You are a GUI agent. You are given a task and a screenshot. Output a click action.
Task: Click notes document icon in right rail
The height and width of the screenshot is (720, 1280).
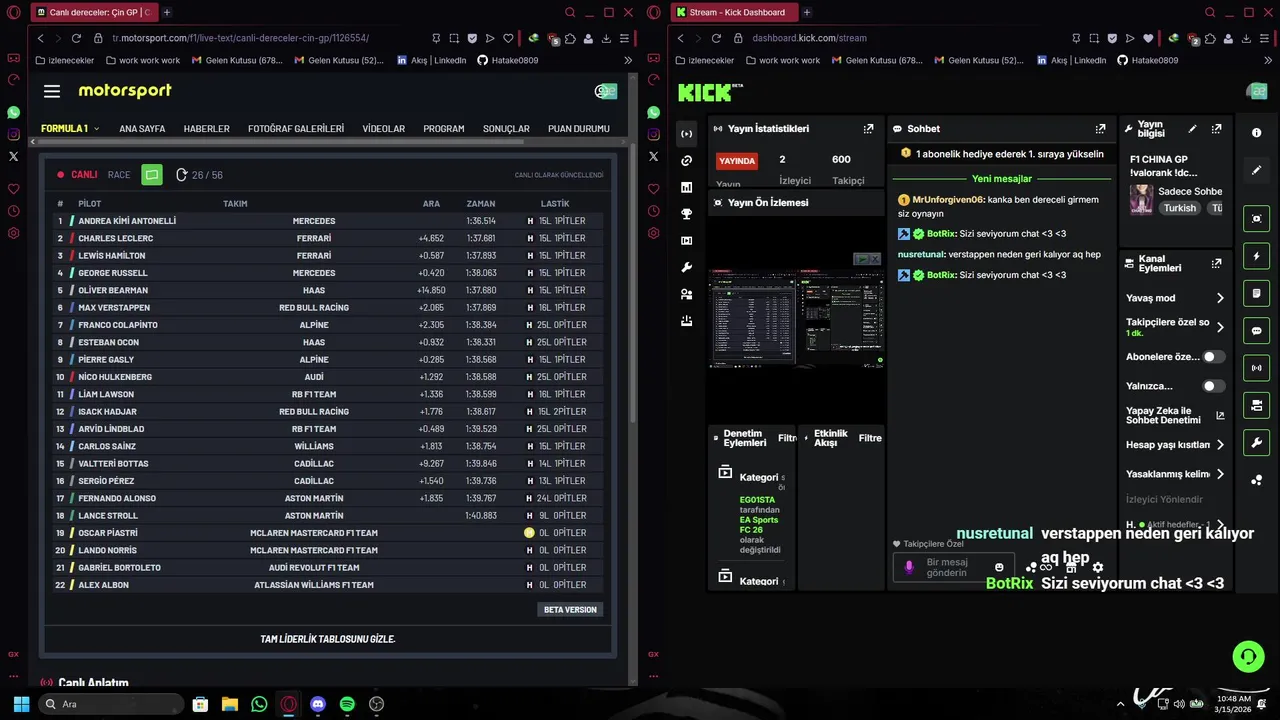1257,293
